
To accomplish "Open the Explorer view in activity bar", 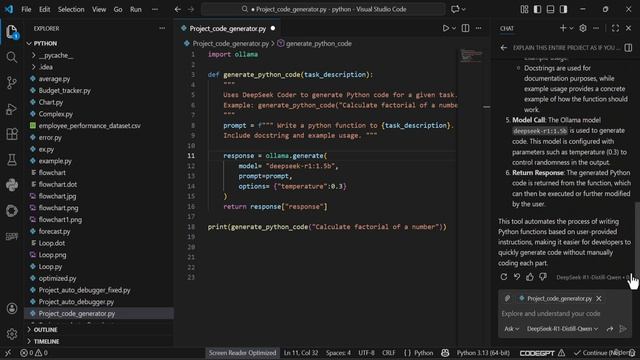I will click(x=12, y=32).
